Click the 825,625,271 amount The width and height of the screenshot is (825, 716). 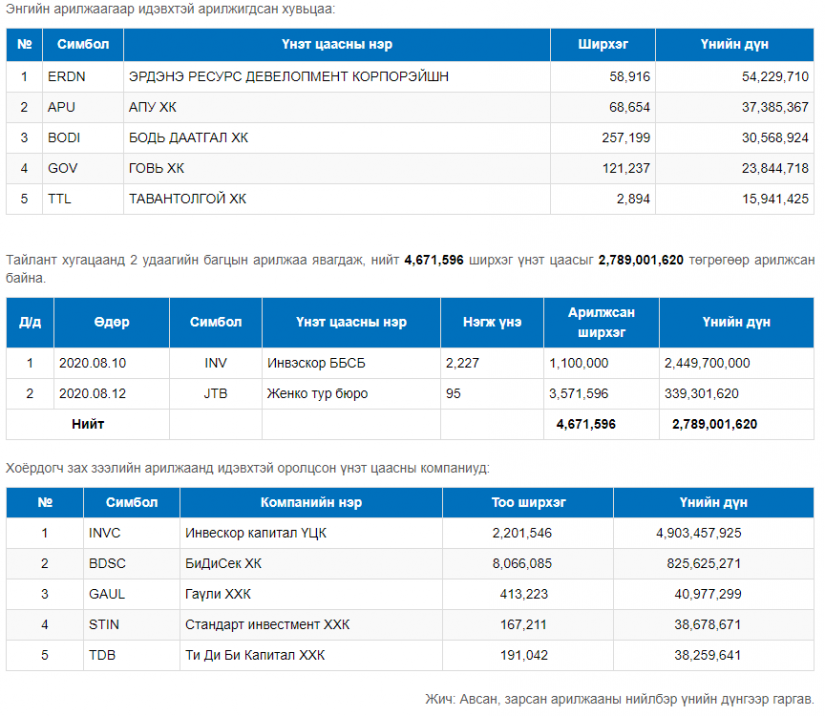[x=703, y=564]
